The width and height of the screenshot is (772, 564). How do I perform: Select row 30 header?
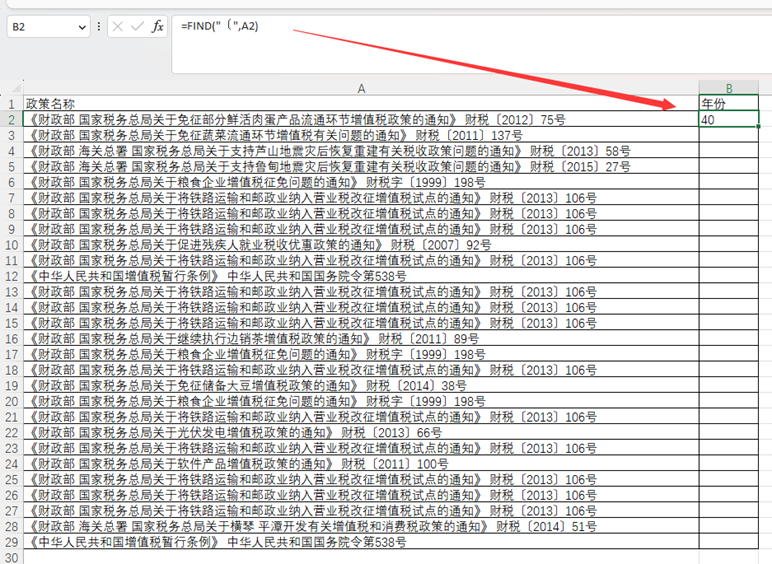point(11,558)
